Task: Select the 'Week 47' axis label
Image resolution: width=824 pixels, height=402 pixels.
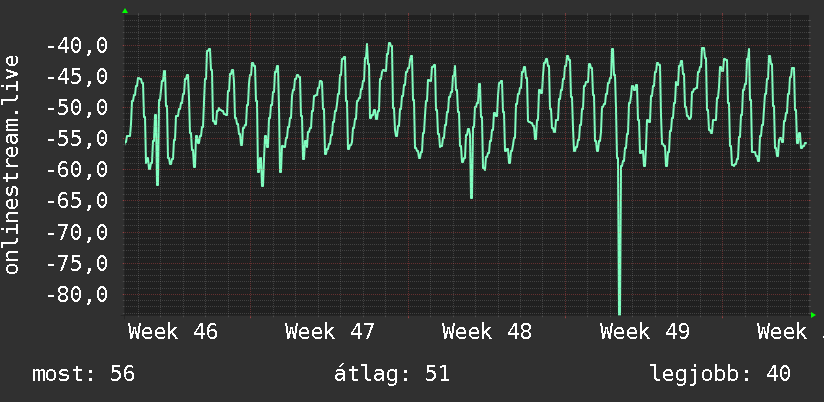Action: 329,332
